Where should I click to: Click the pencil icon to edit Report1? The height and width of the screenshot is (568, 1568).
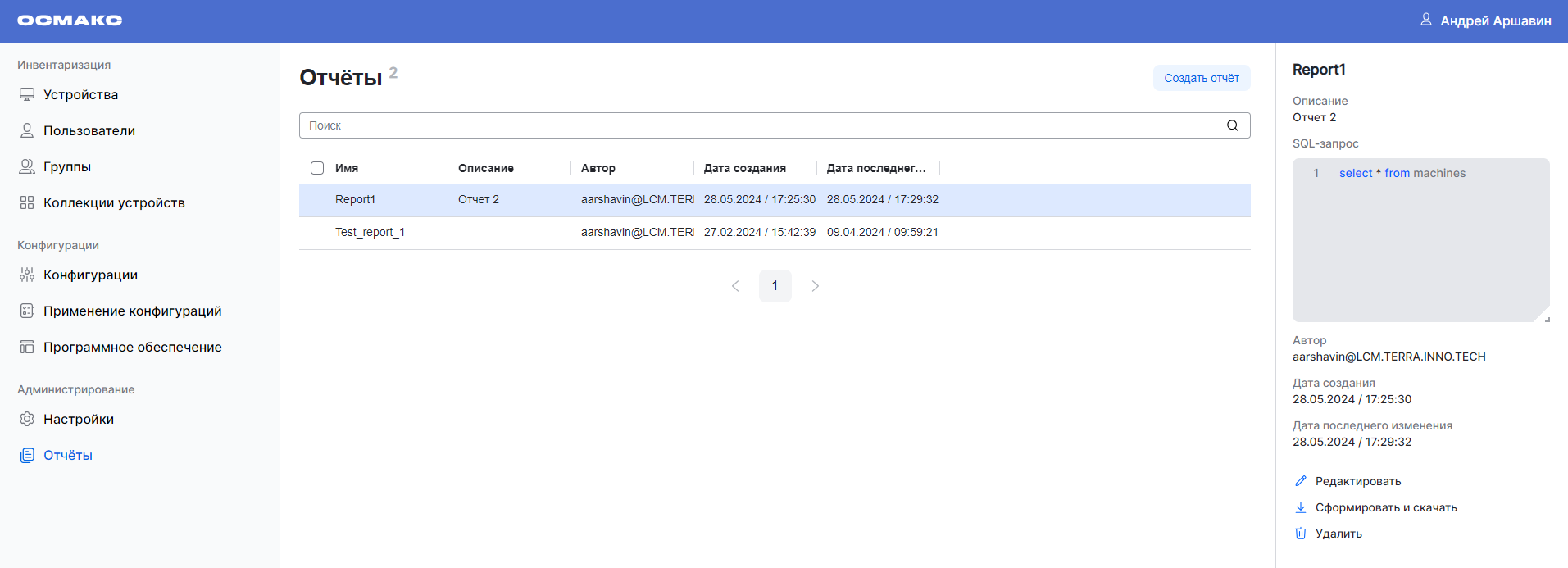[x=1301, y=481]
